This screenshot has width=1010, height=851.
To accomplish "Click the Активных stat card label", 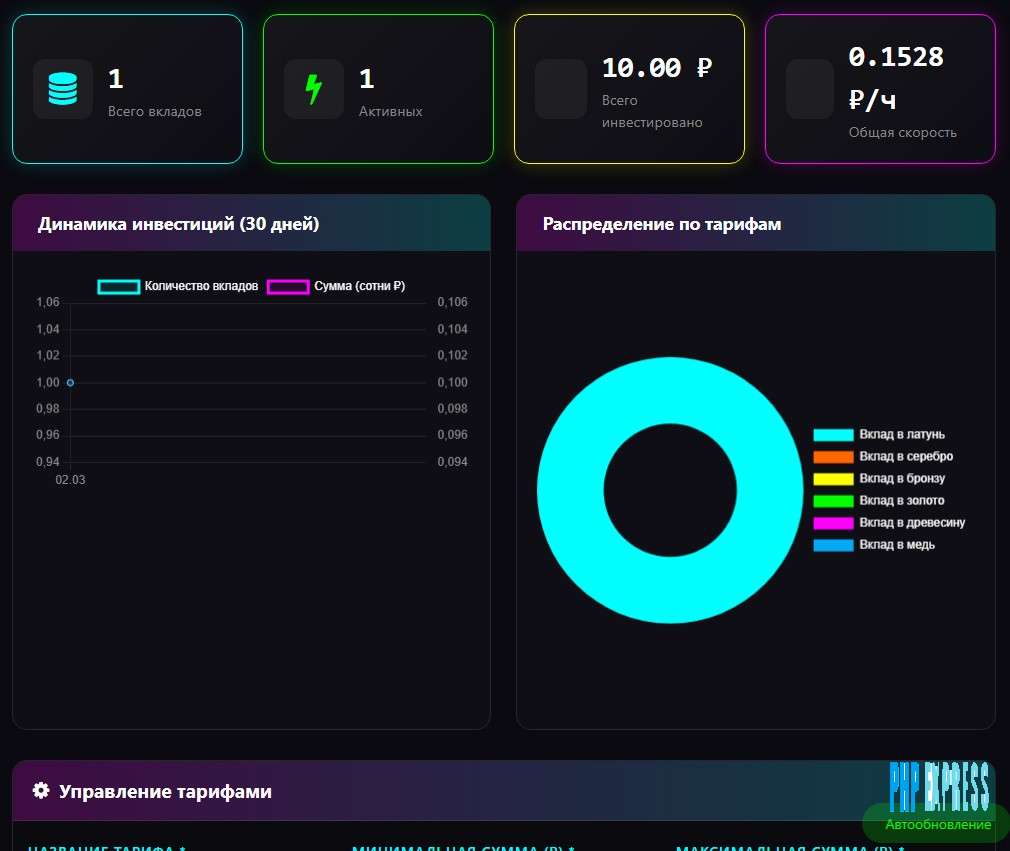I will click(390, 111).
